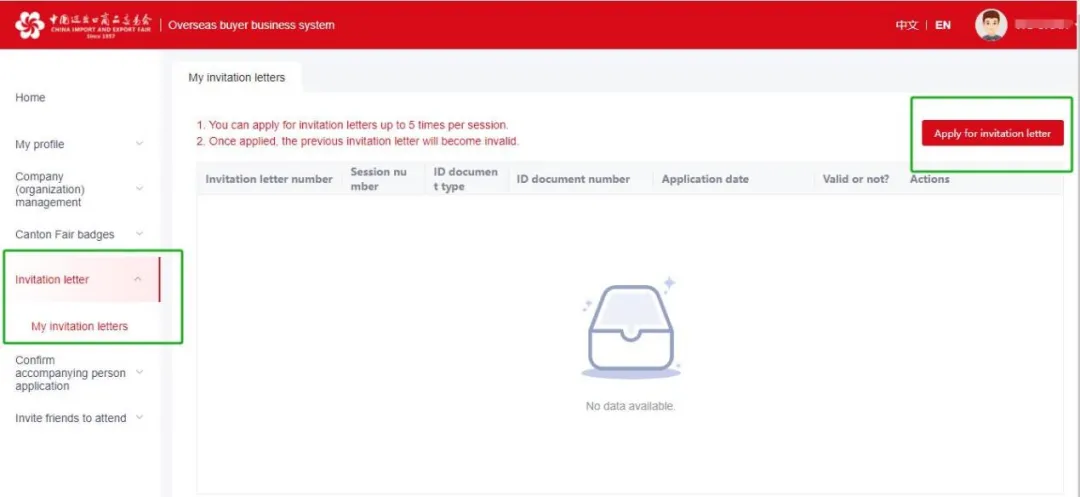The width and height of the screenshot is (1080, 497).
Task: Expand Company (organization) management chevron
Action: pyautogui.click(x=139, y=189)
